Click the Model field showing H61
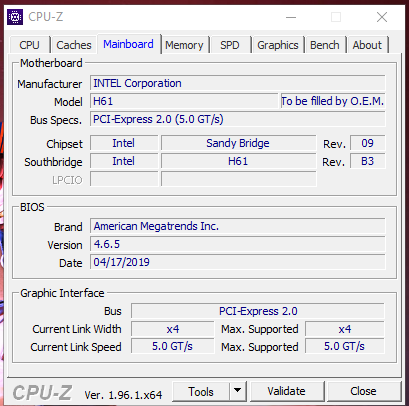Screen dimensions: 409x406 (184, 101)
